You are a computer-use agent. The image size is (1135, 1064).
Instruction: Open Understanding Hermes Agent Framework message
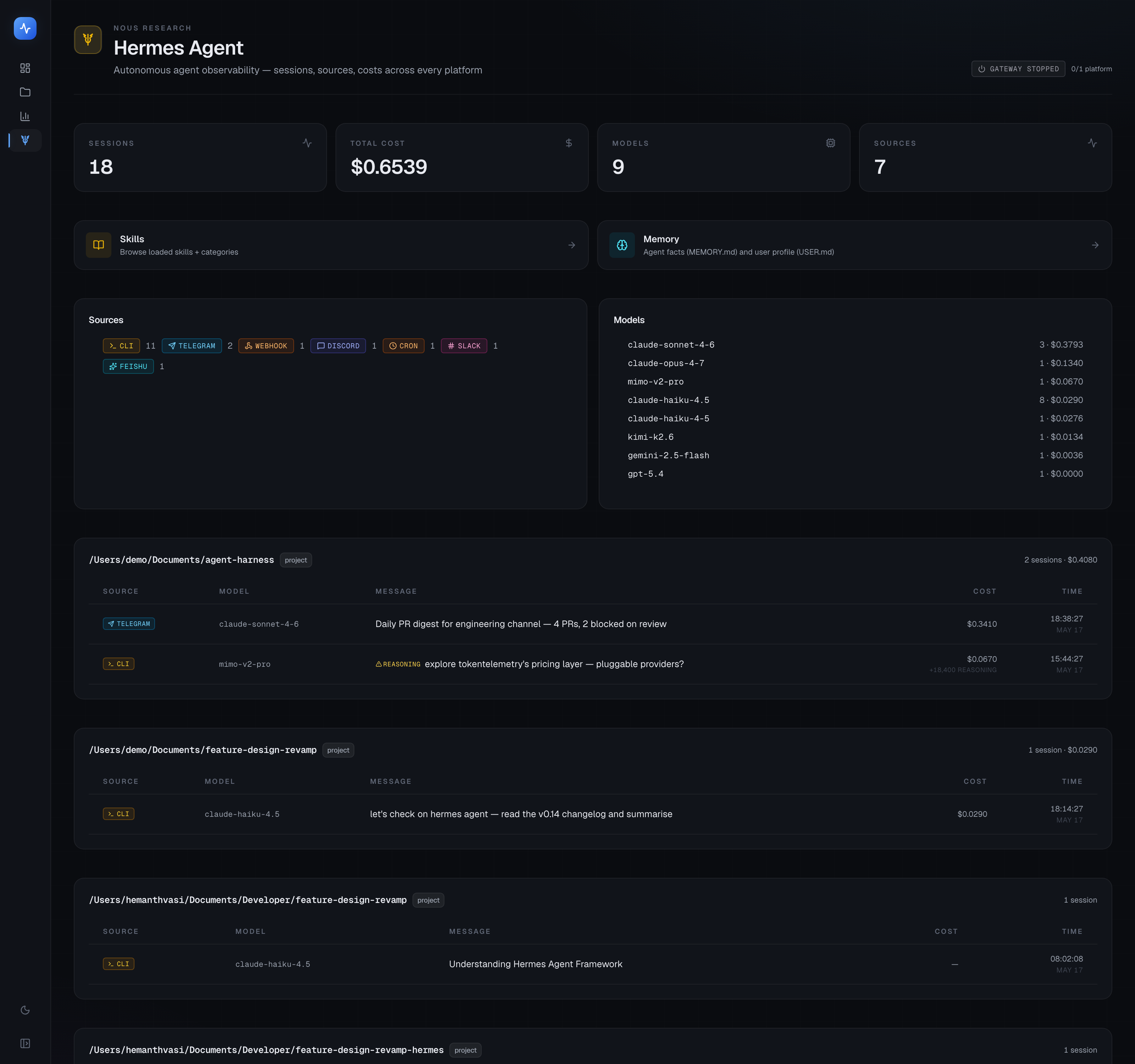coord(536,964)
